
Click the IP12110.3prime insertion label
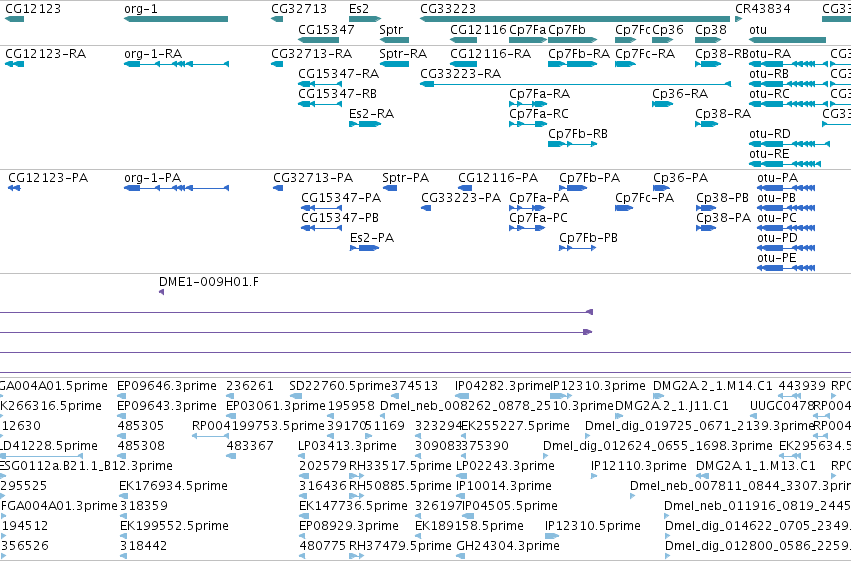[x=639, y=466]
